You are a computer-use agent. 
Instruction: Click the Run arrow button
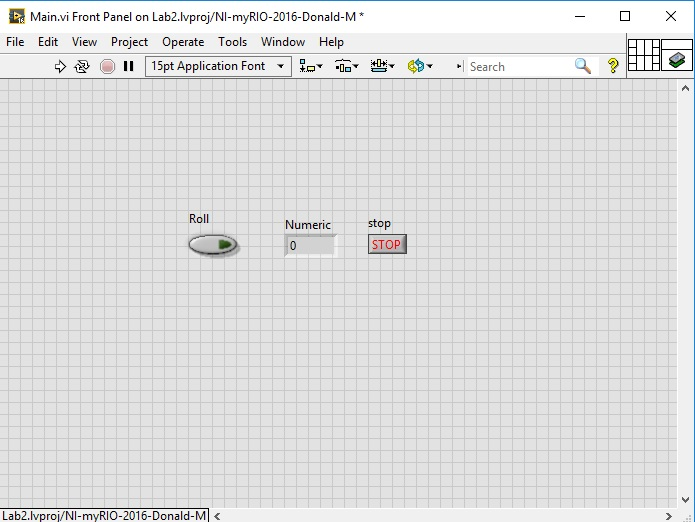click(x=60, y=66)
